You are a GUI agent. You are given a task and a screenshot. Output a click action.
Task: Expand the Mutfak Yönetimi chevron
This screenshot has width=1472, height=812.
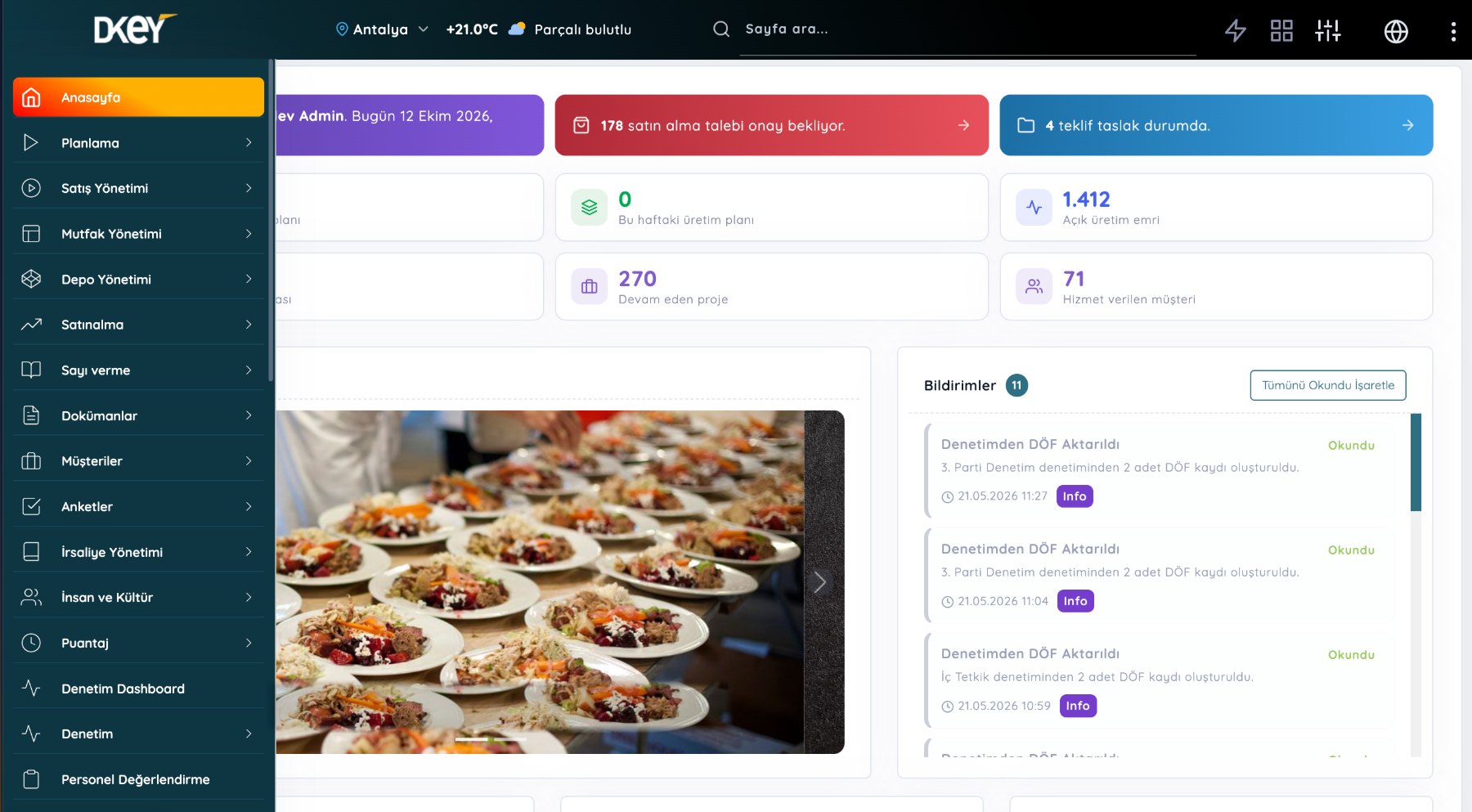(249, 234)
